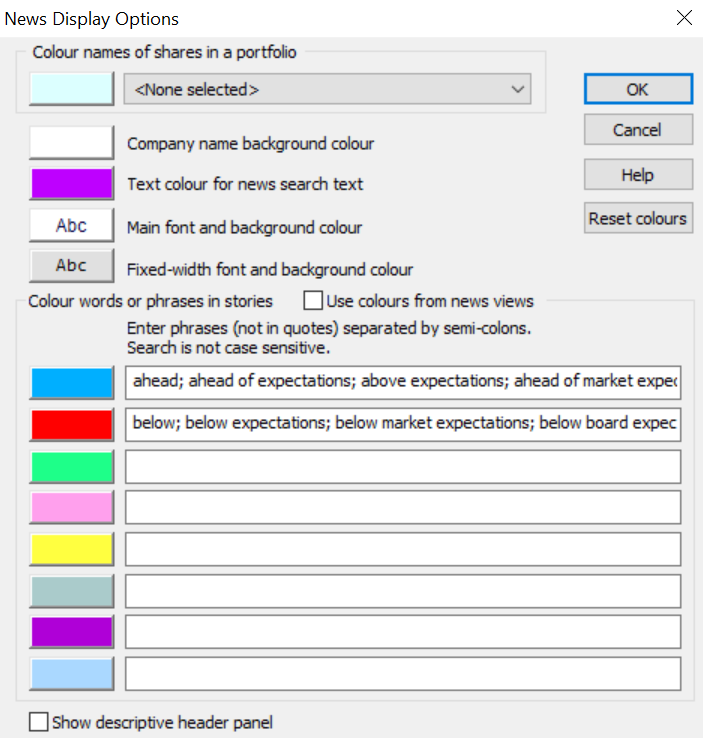Image resolution: width=703 pixels, height=738 pixels.
Task: Change the blue phrase colour swatch
Action: coord(72,383)
